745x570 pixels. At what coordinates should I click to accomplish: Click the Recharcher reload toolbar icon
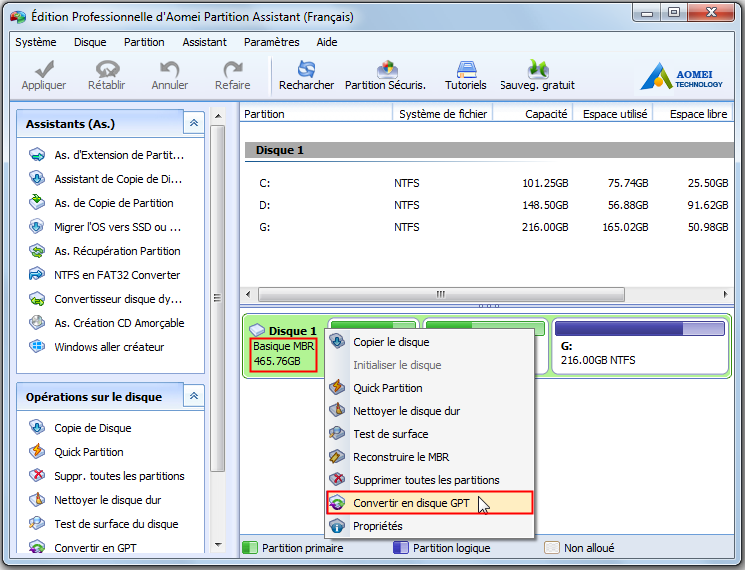[306, 69]
